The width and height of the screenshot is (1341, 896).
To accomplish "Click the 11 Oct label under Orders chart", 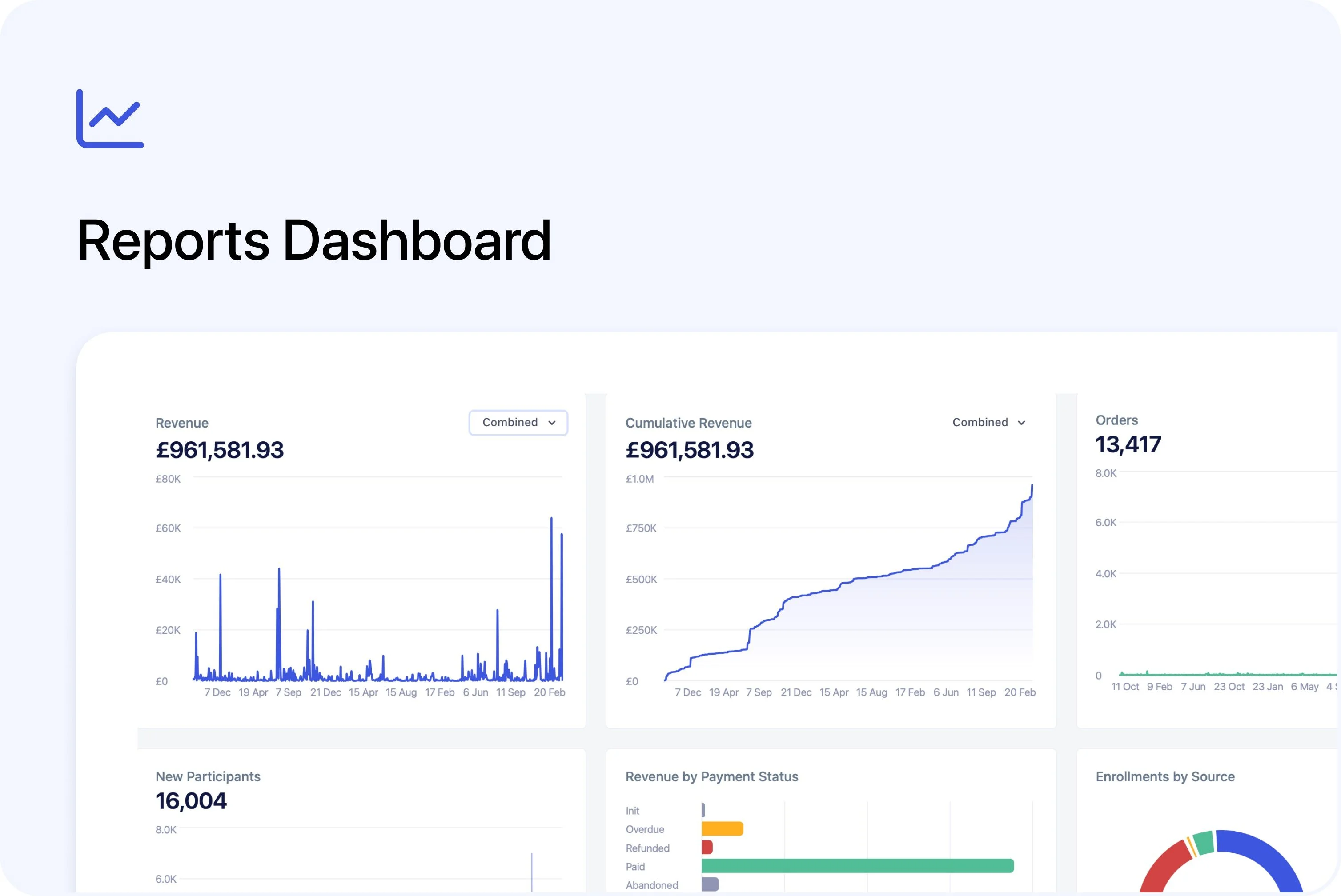I will pyautogui.click(x=1125, y=686).
